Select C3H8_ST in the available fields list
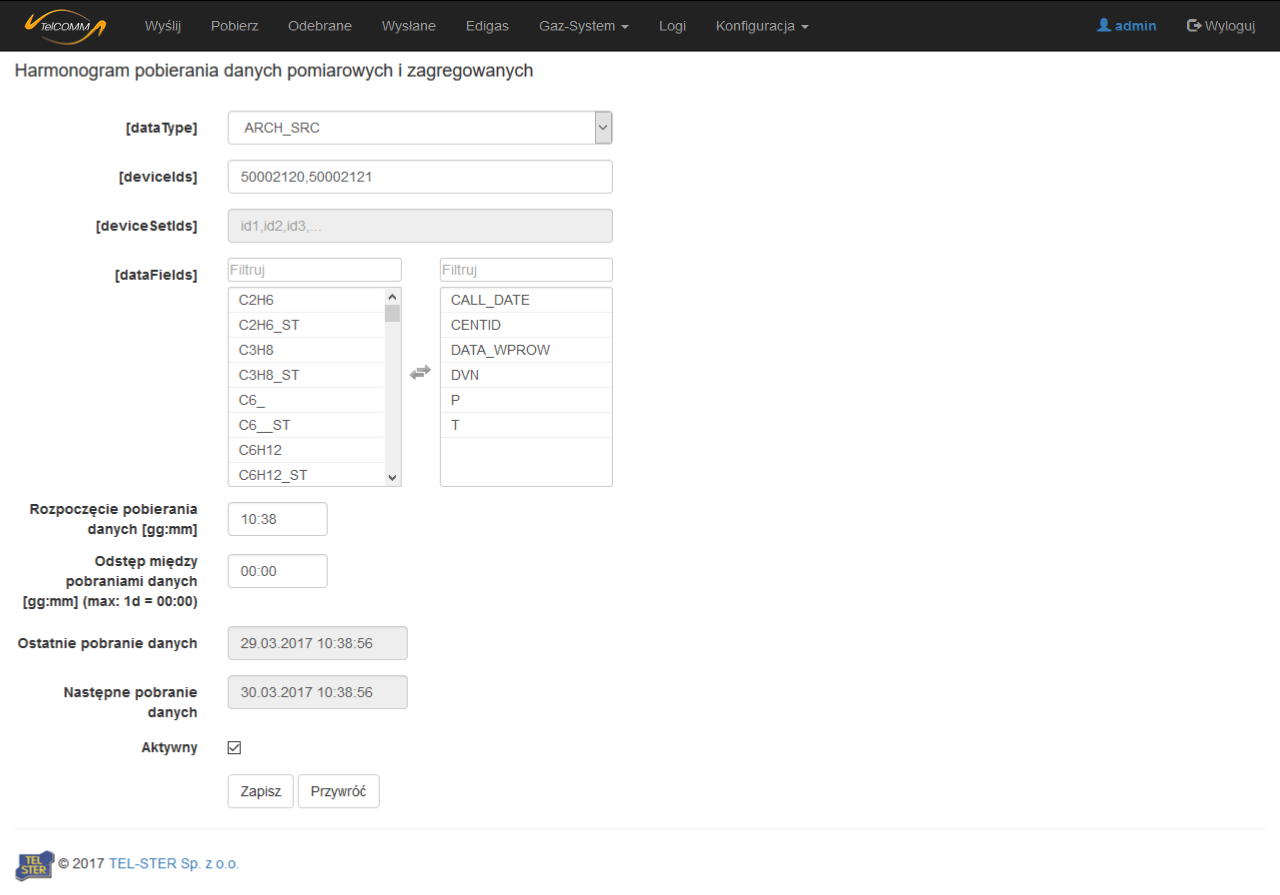1280x895 pixels. 307,375
